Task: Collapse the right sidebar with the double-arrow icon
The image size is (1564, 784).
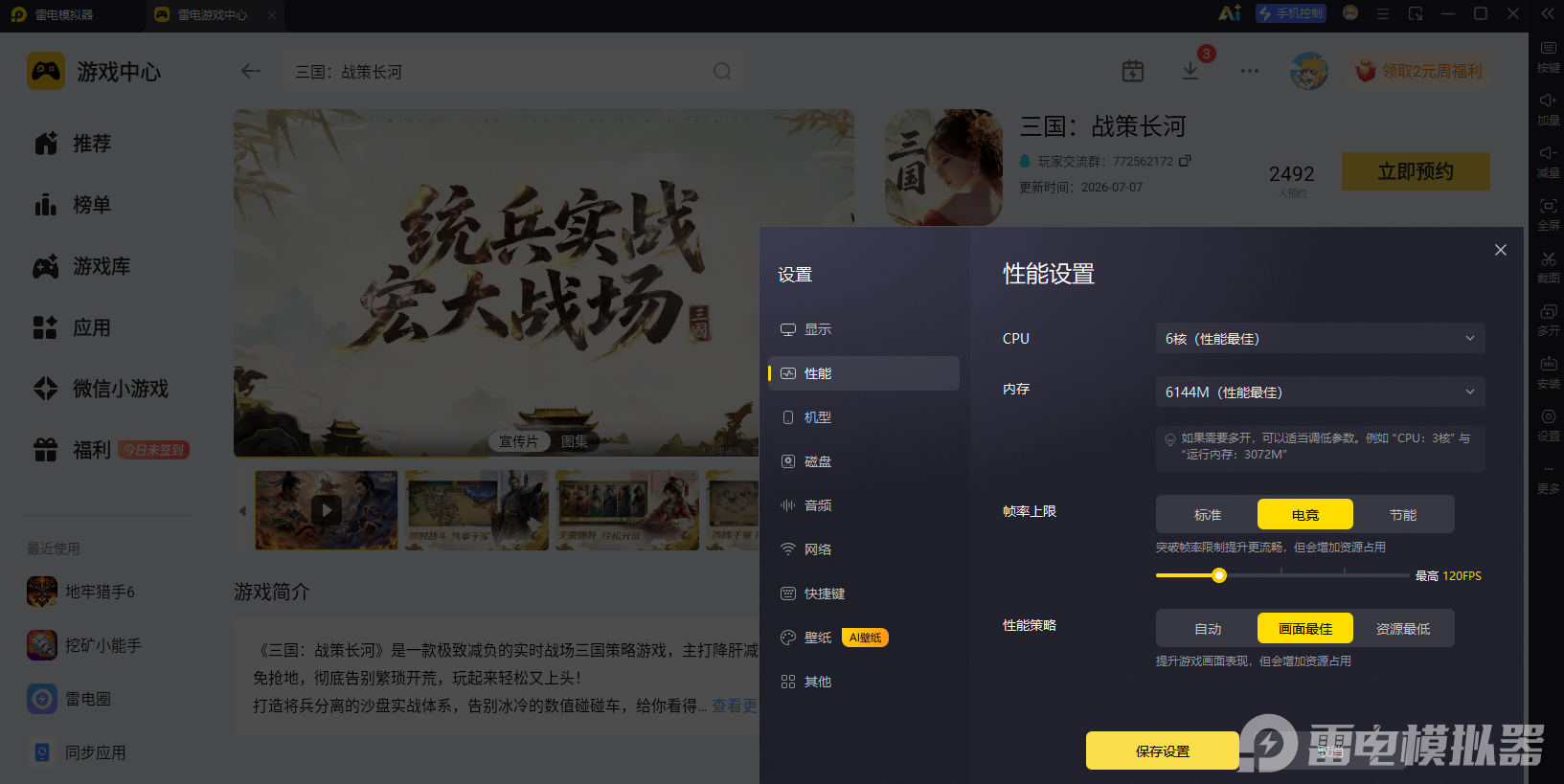Action: (1548, 13)
